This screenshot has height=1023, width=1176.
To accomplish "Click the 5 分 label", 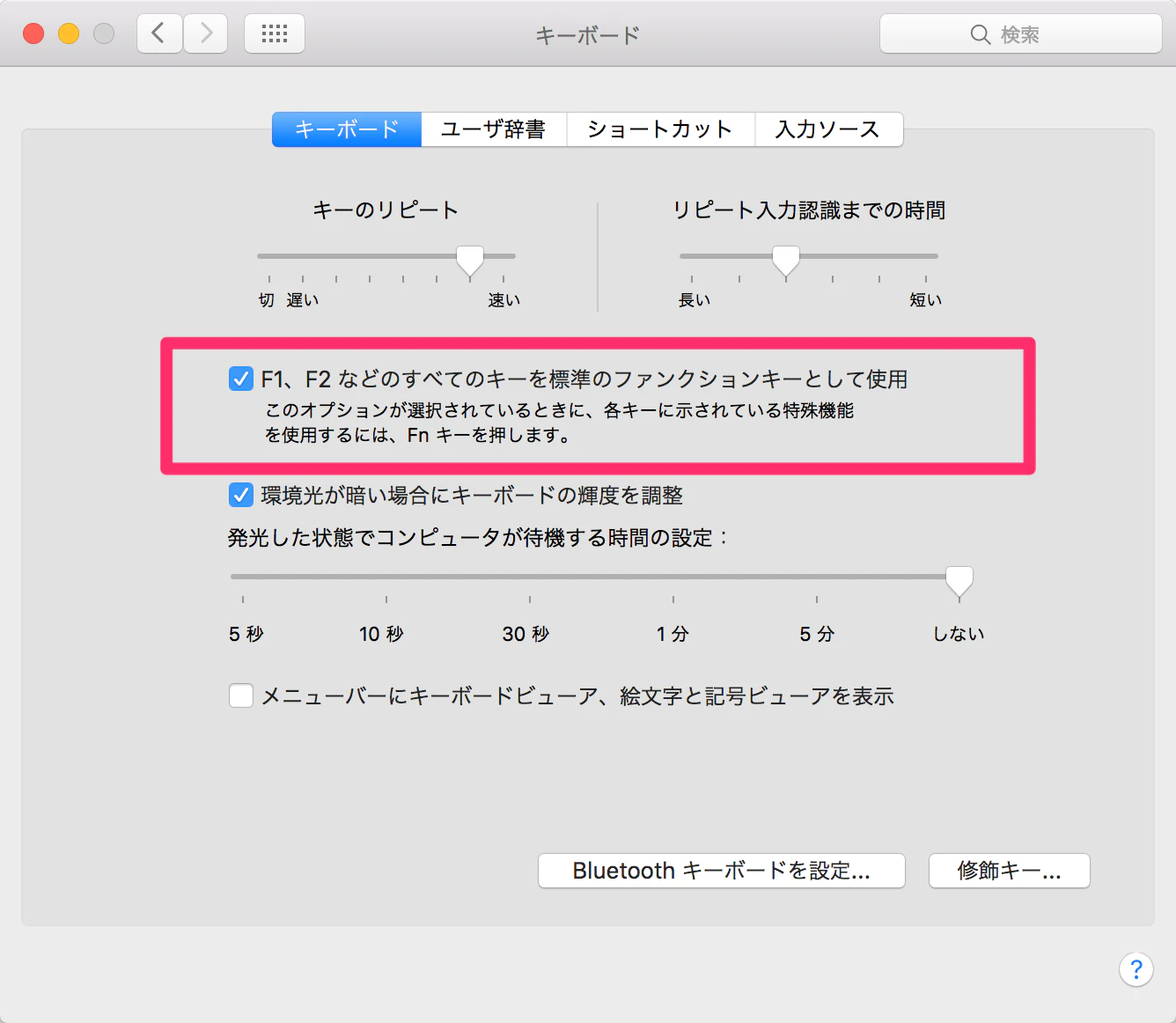I will pos(817,634).
